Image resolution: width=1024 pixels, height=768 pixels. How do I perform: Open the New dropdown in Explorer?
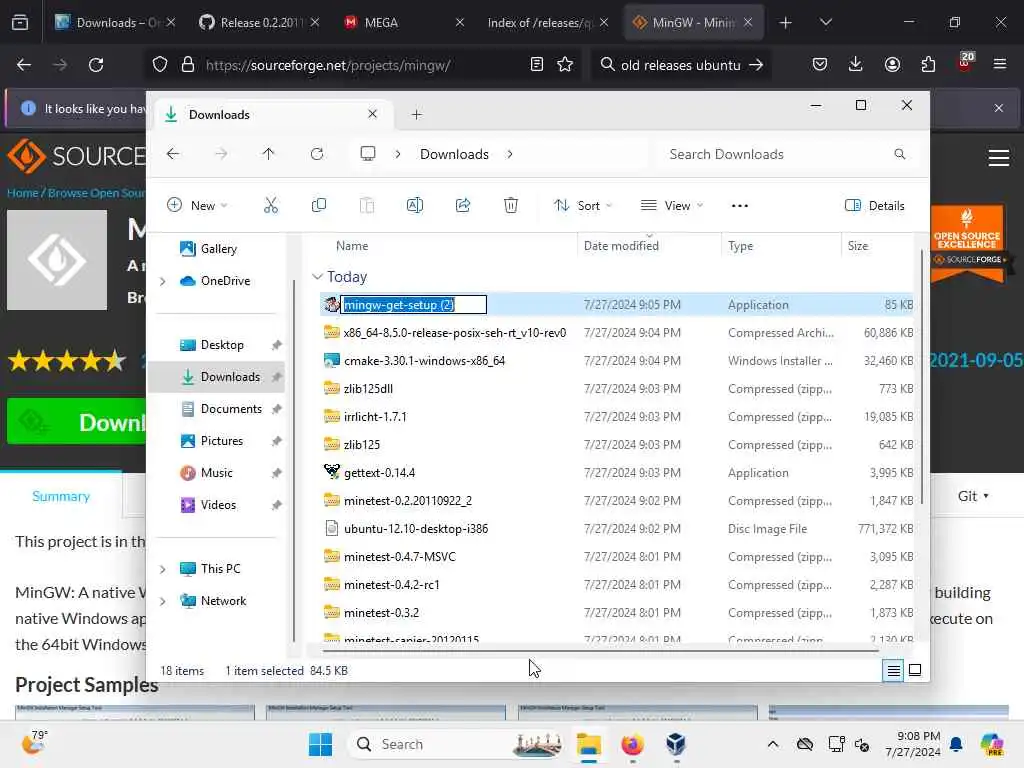pos(197,206)
